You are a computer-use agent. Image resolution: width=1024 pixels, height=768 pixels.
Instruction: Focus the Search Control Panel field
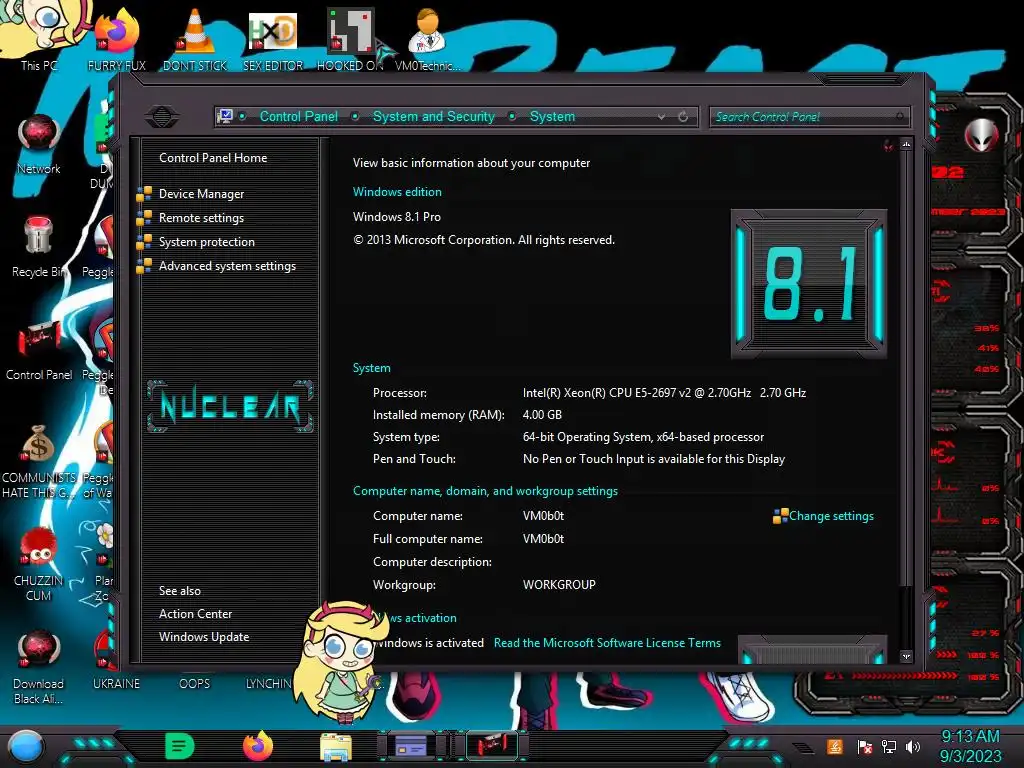(809, 117)
